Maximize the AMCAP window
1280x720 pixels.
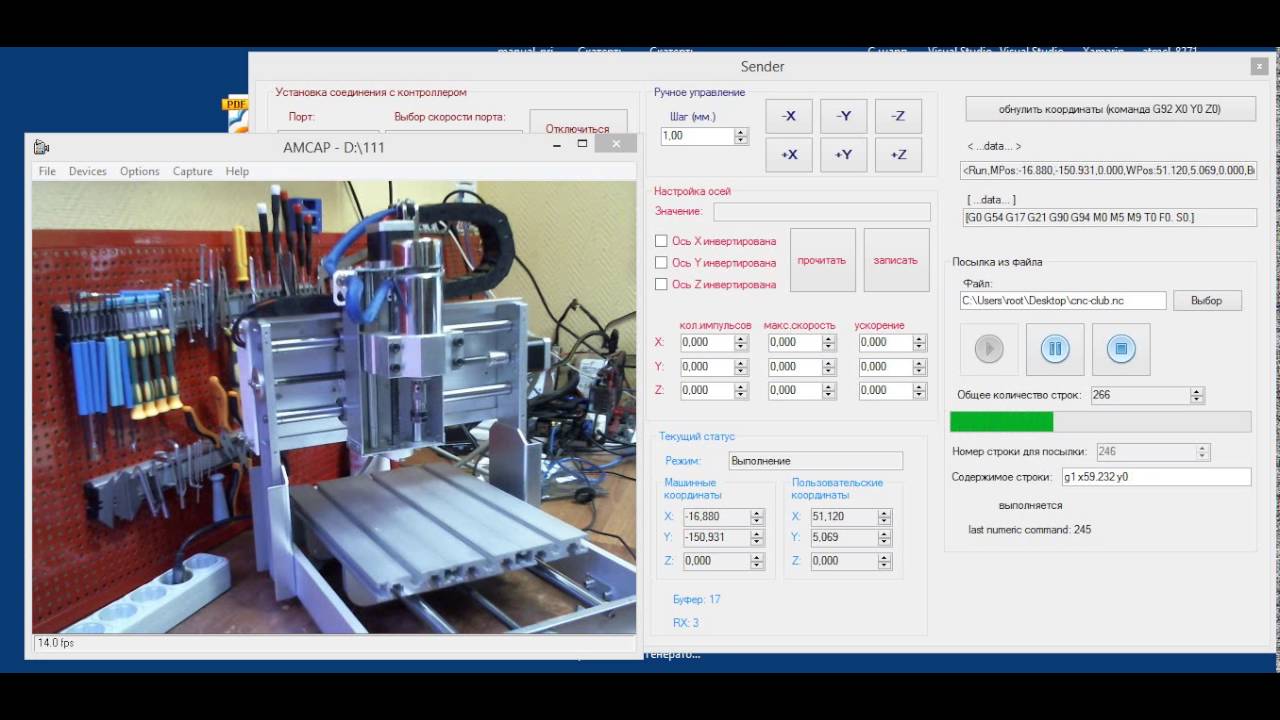click(x=582, y=144)
